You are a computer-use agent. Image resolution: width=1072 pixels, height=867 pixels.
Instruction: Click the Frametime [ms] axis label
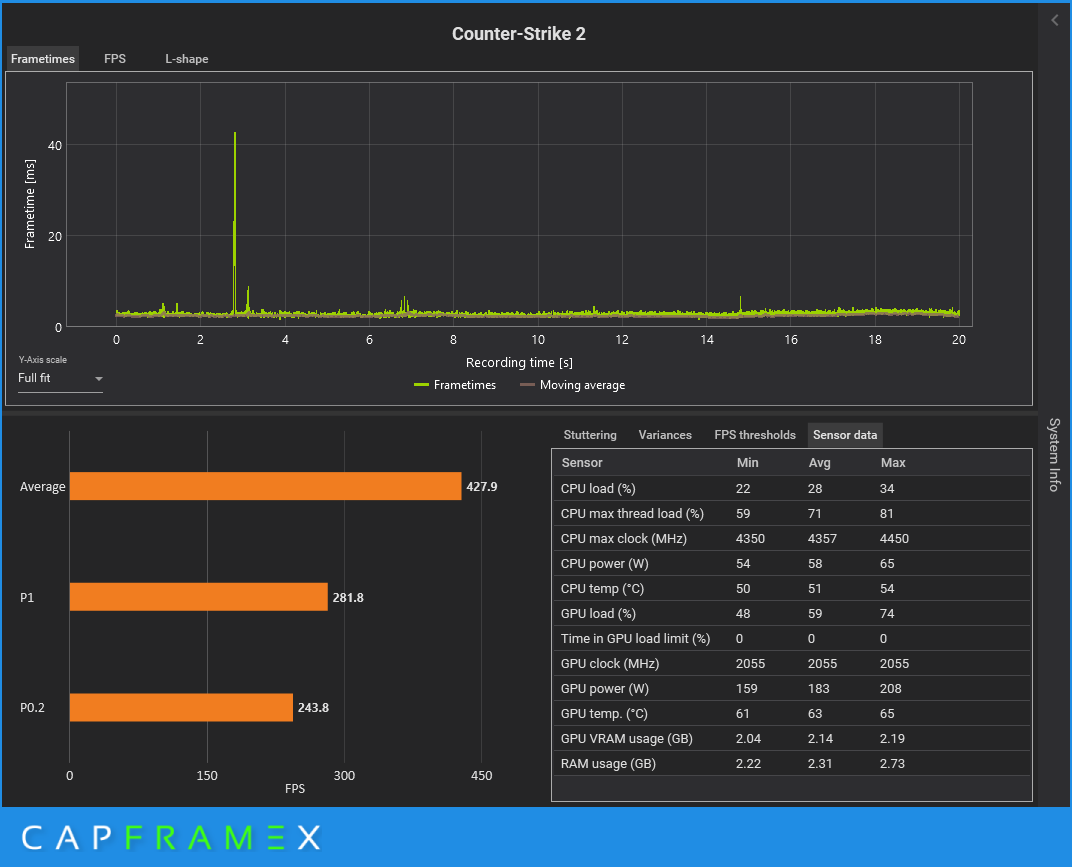(29, 204)
